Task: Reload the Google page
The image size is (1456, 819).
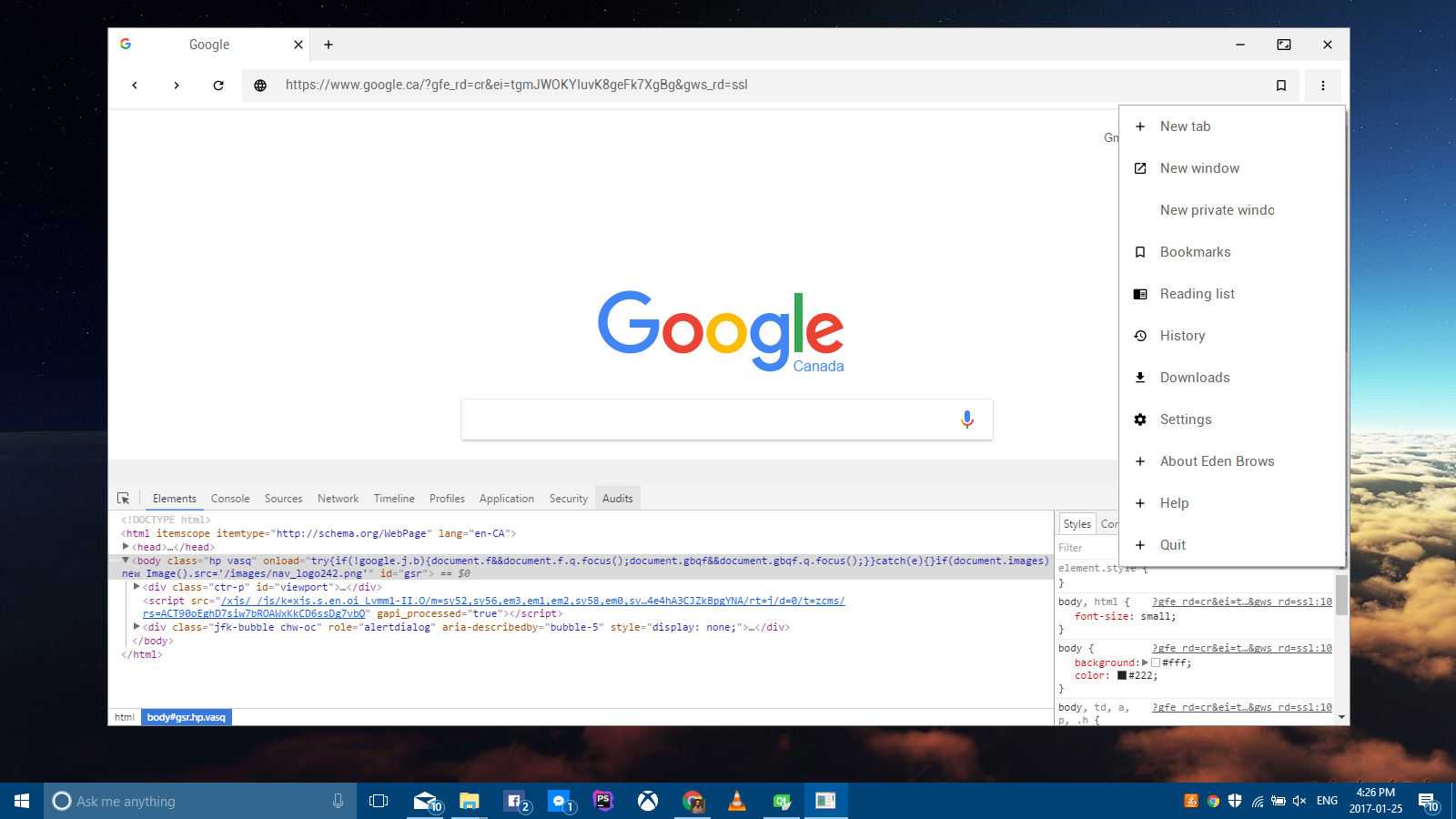Action: coord(218,86)
